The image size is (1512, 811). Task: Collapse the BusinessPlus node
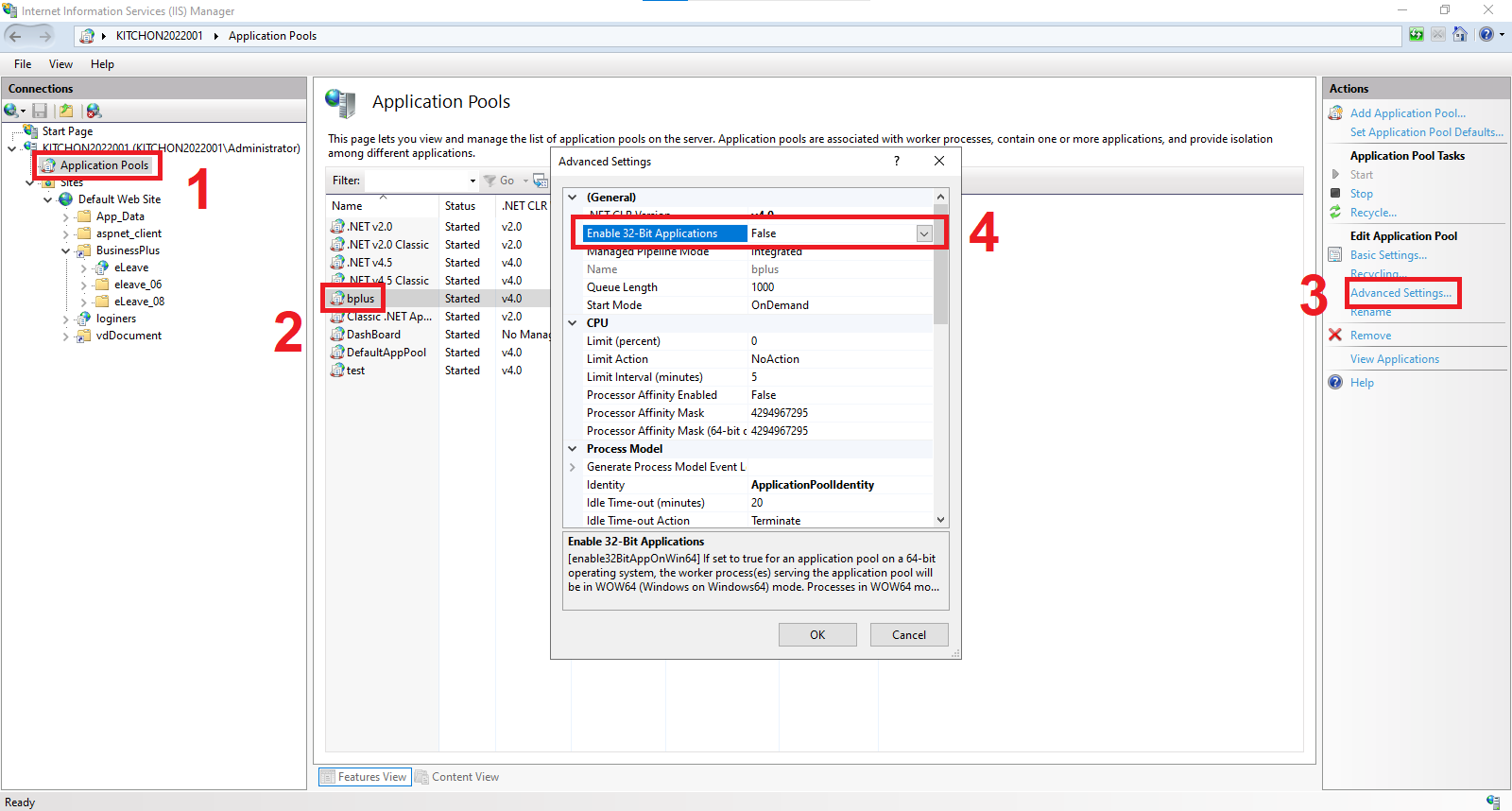66,250
